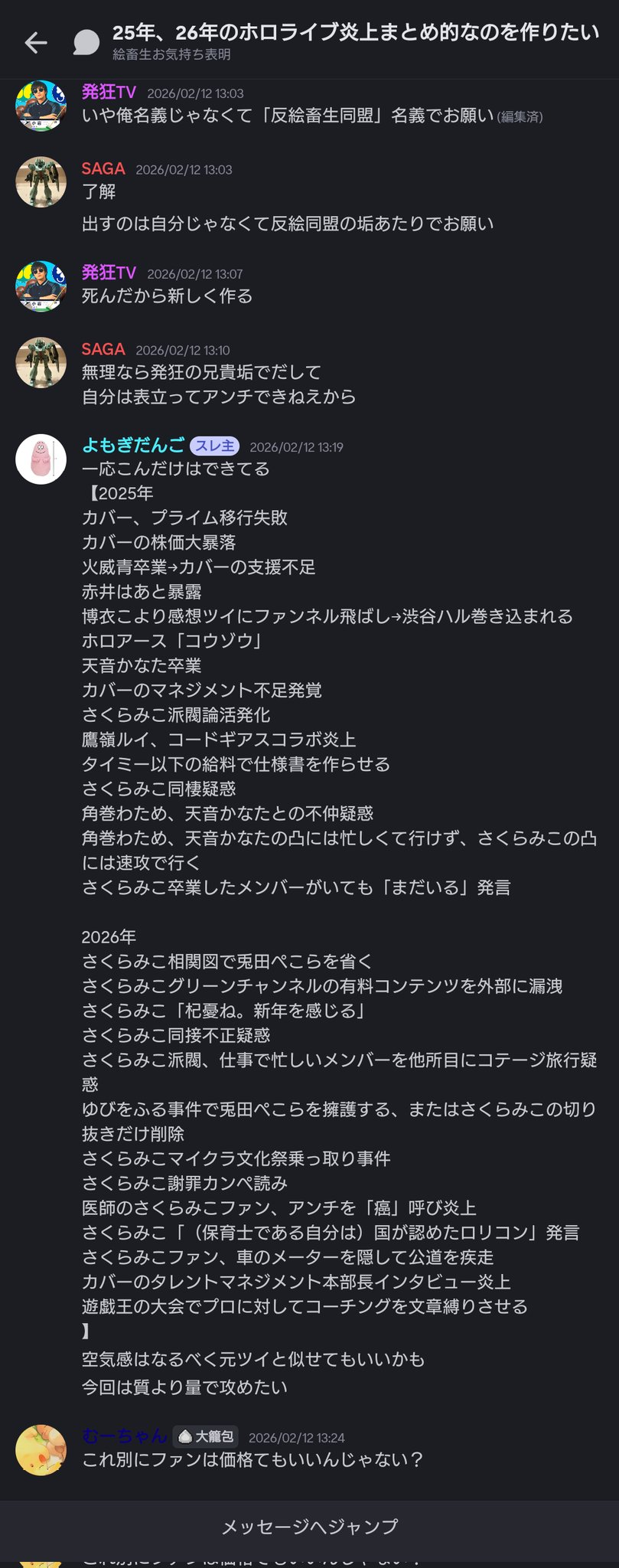Image resolution: width=619 pixels, height=1568 pixels.
Task: Tap SAGA's robot avatar beside 了解
Action: [x=41, y=182]
